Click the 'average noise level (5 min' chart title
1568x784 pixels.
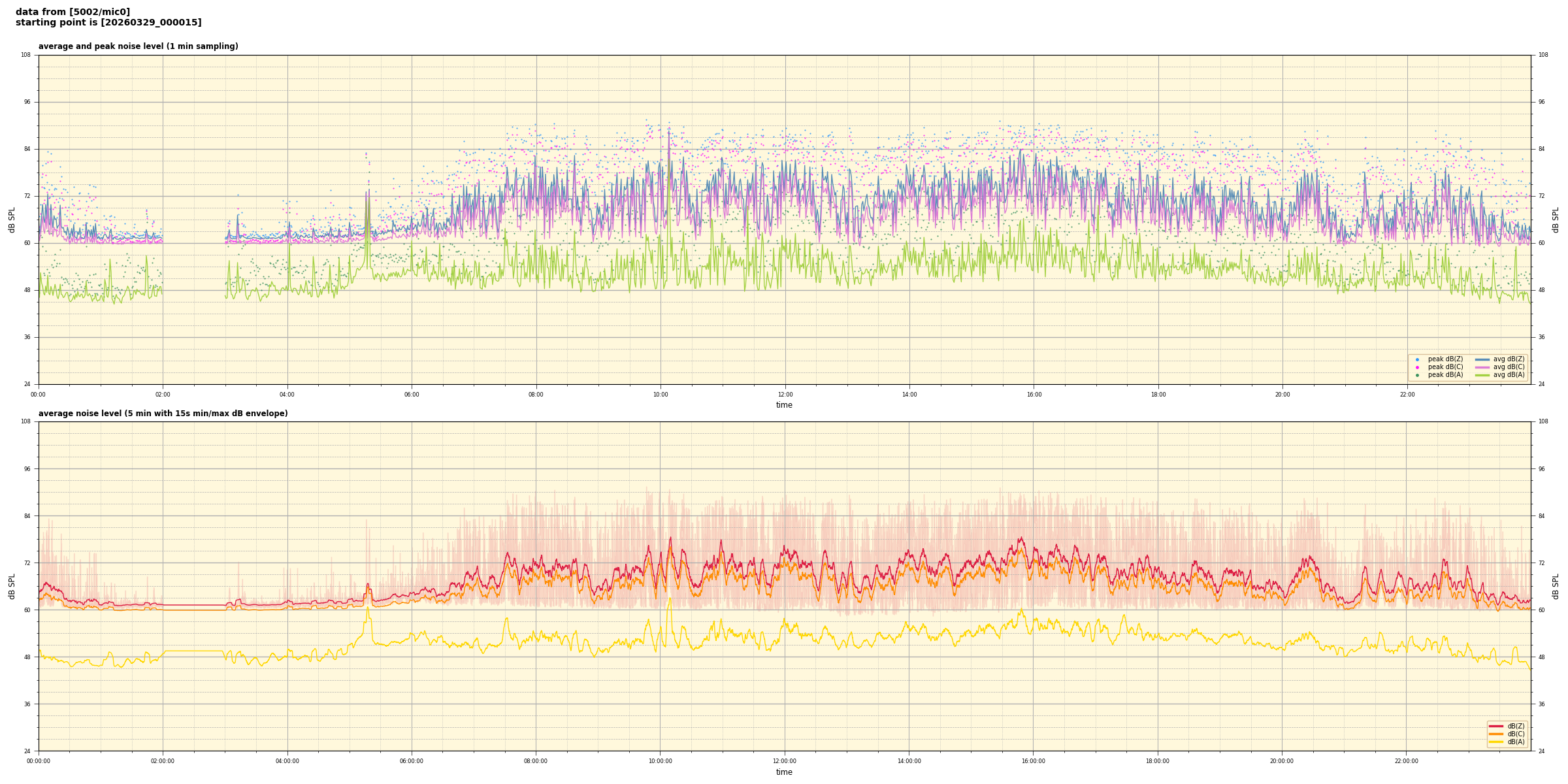pyautogui.click(x=163, y=414)
